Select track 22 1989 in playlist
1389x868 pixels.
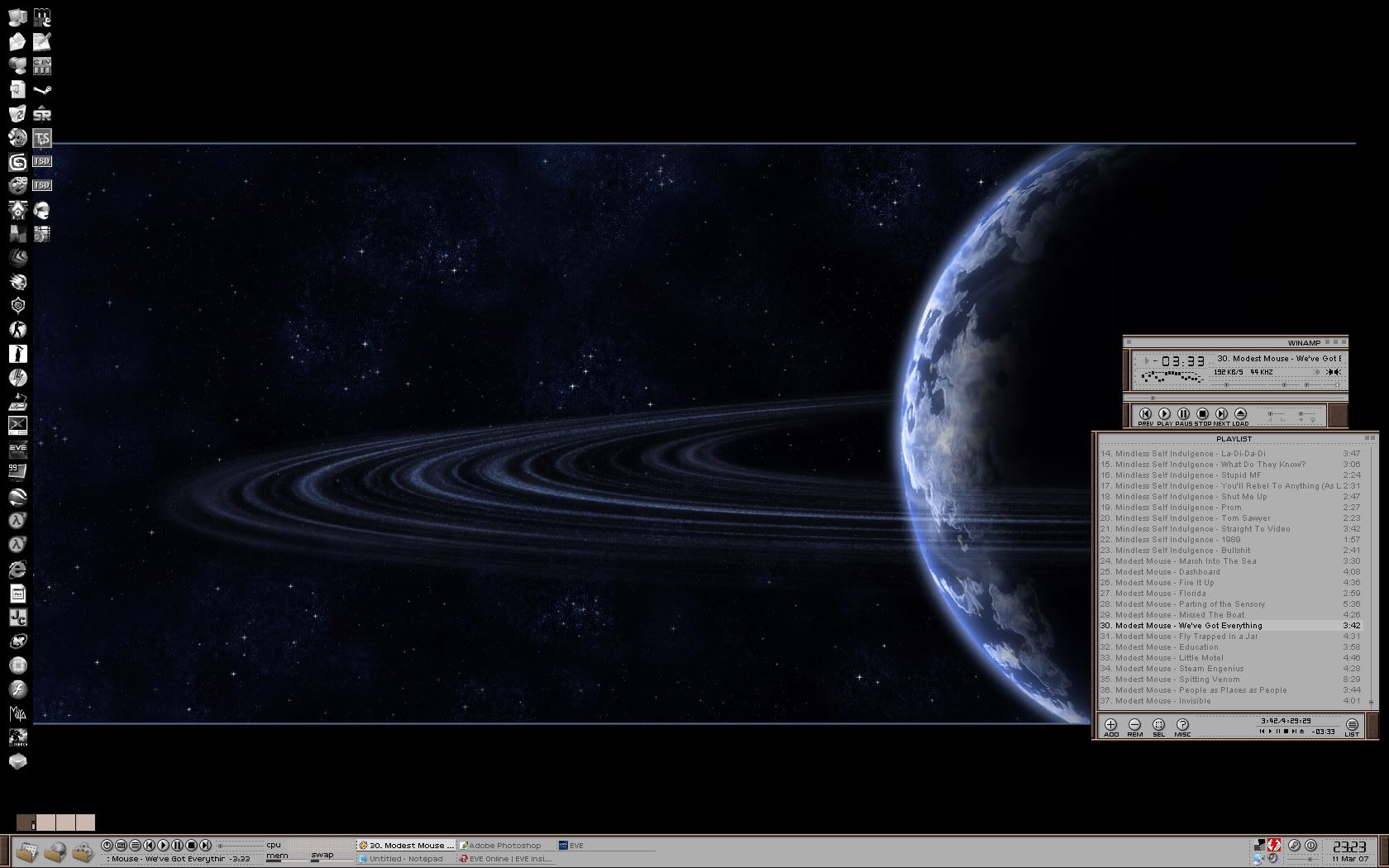pos(1229,540)
